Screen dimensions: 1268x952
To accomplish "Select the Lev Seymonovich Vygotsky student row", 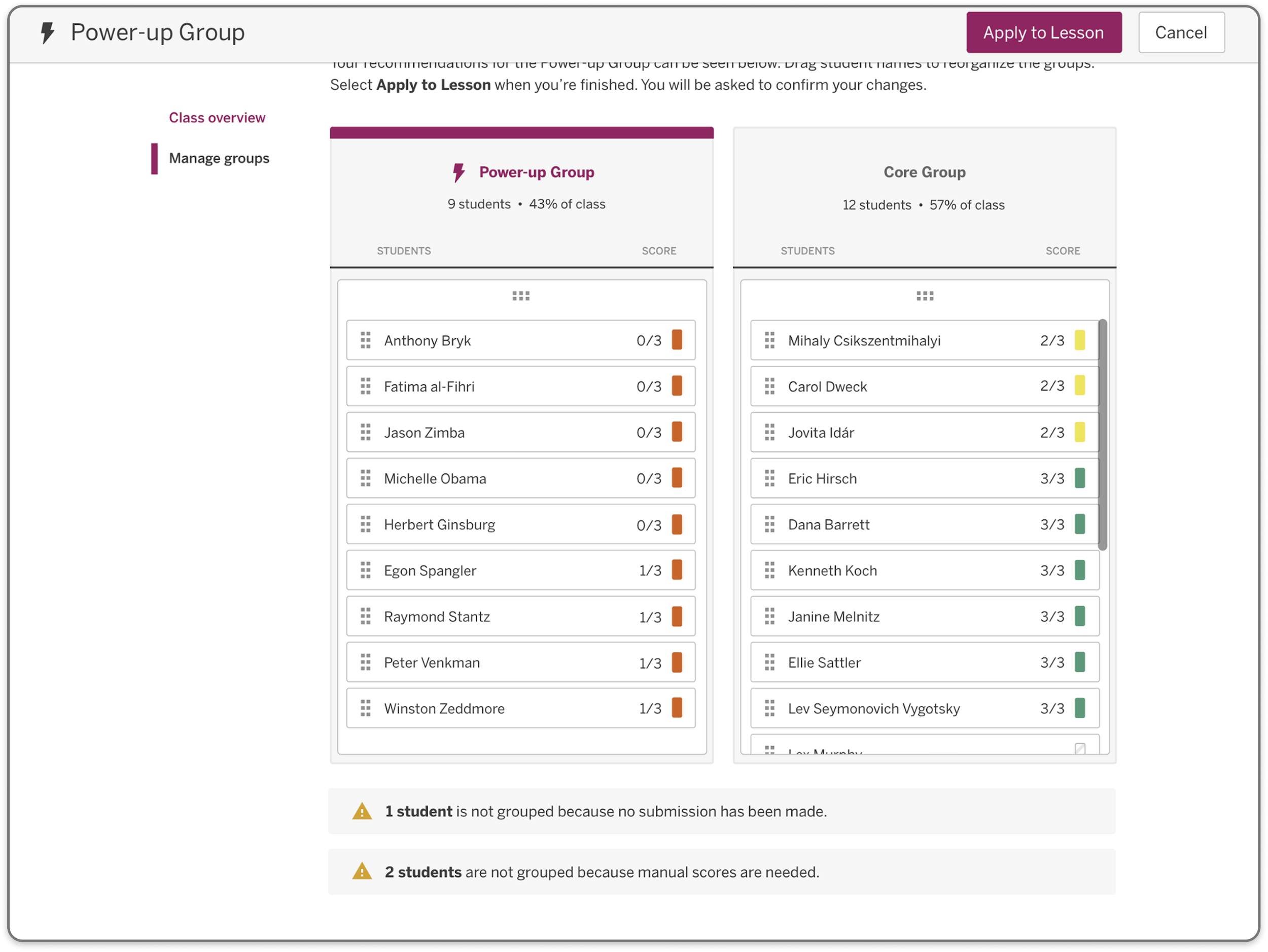I will pos(925,709).
